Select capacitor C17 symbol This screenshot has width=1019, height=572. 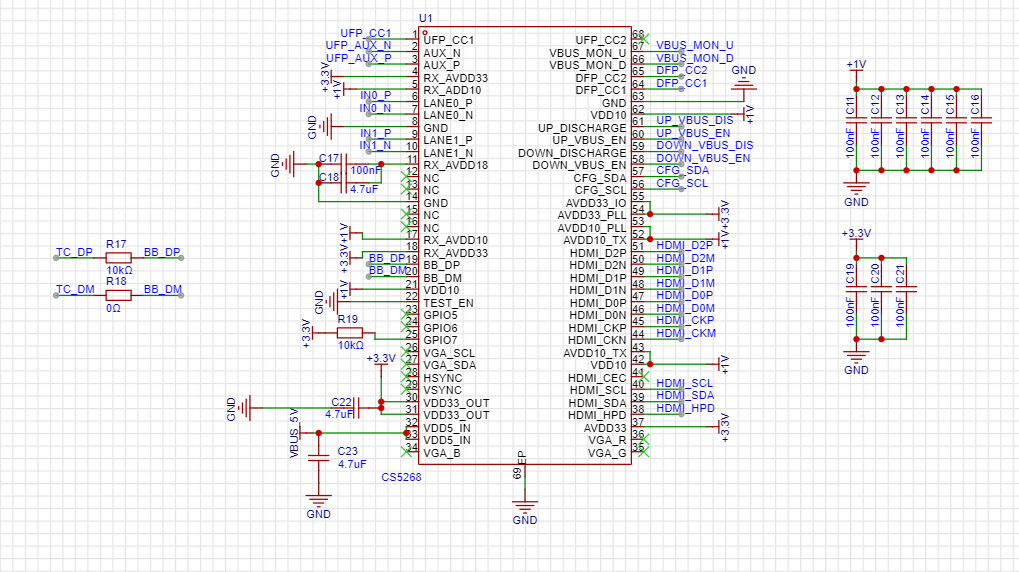pos(344,164)
